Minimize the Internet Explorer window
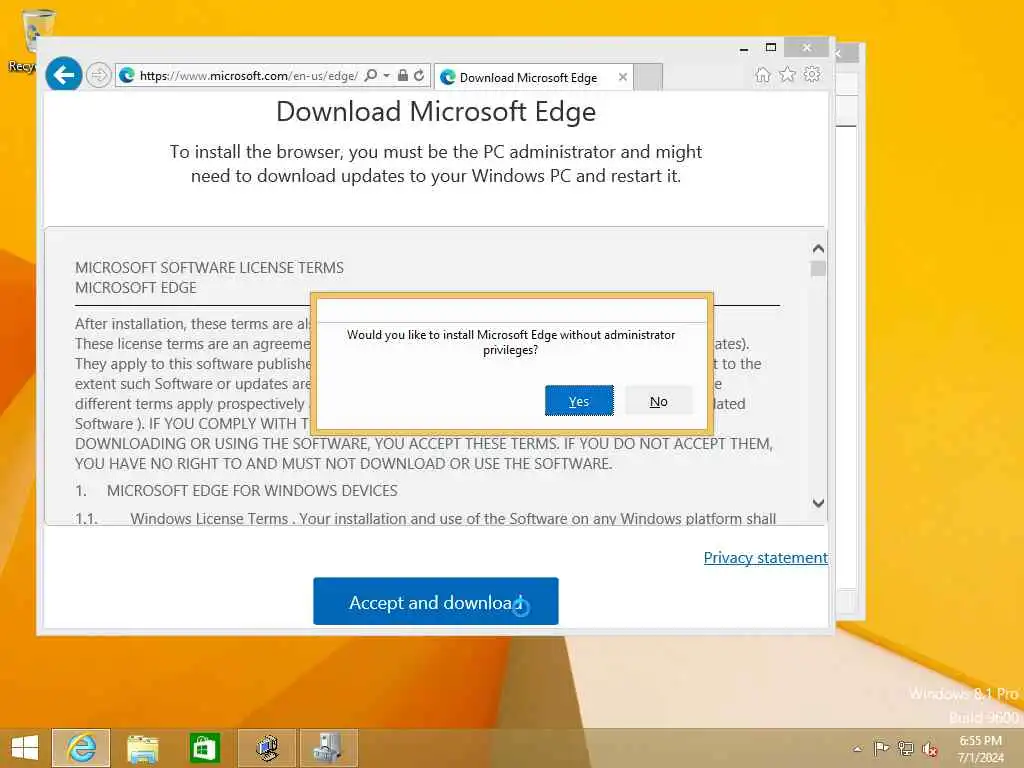 [x=744, y=48]
